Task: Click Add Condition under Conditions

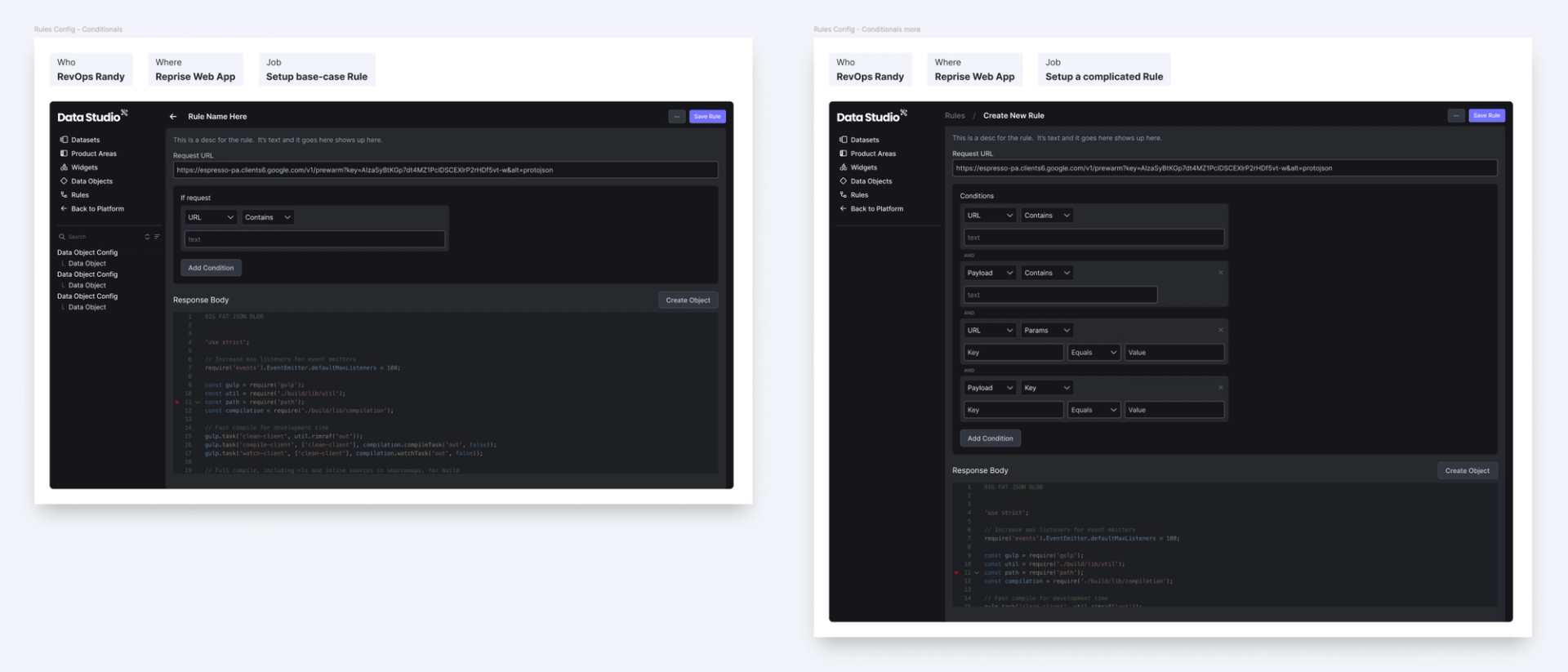Action: [x=990, y=438]
